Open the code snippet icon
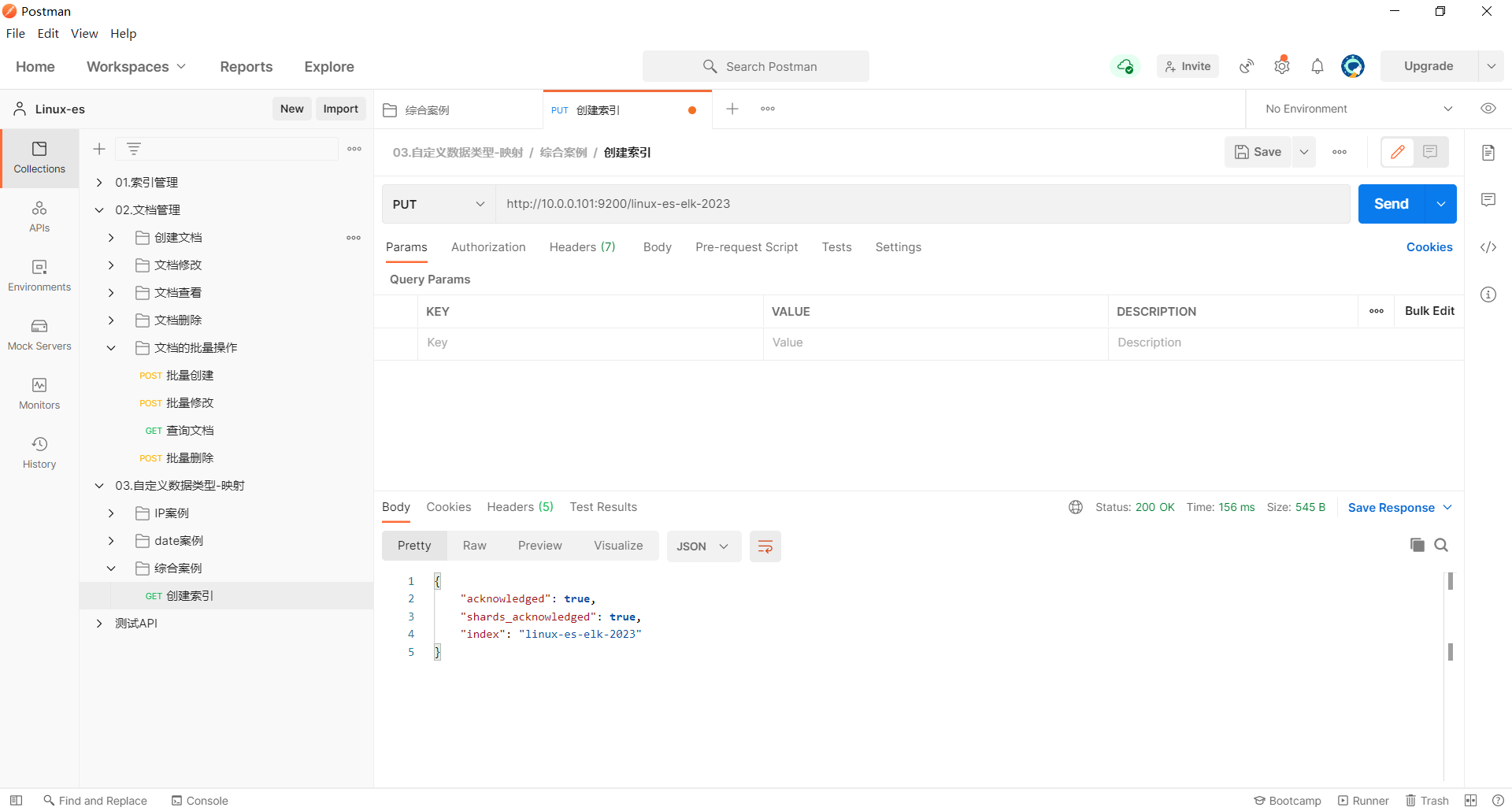 point(1488,247)
